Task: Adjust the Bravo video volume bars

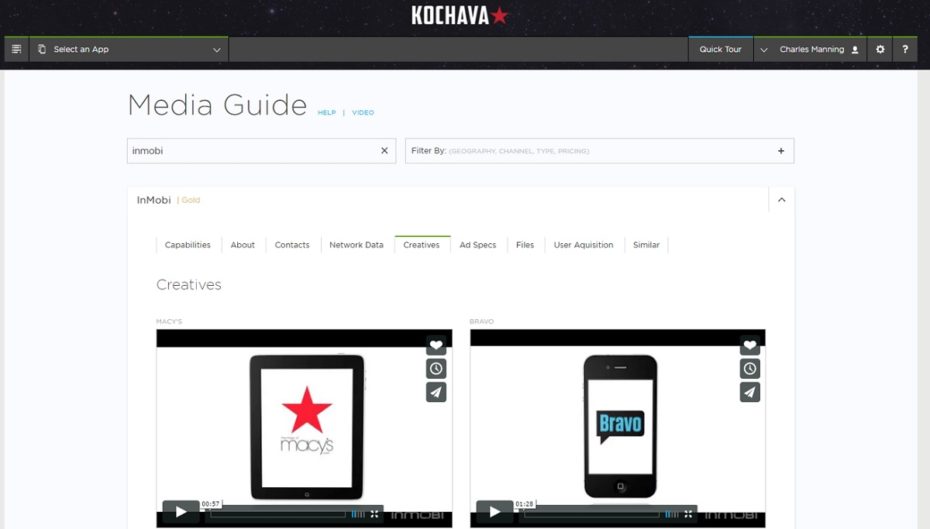Action: click(672, 514)
